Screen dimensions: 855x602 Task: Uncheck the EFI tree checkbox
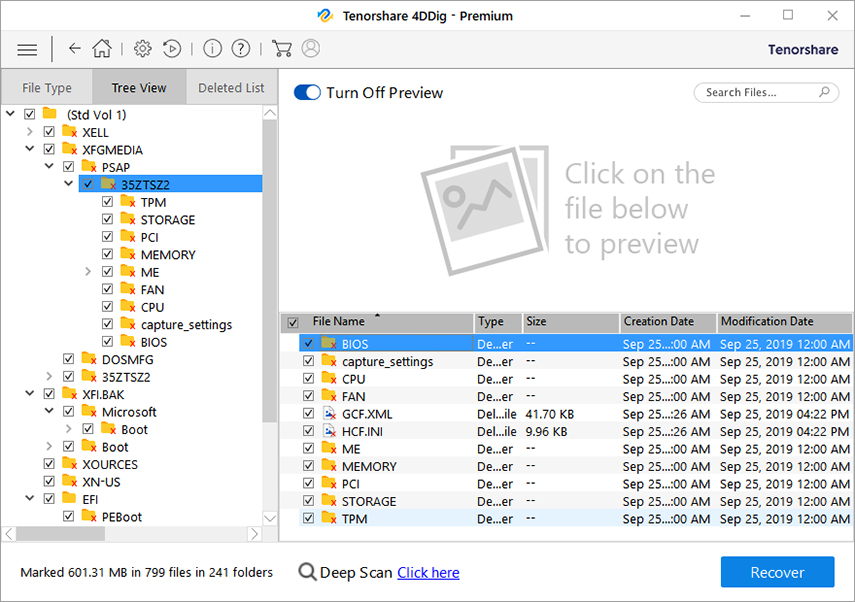(49, 498)
